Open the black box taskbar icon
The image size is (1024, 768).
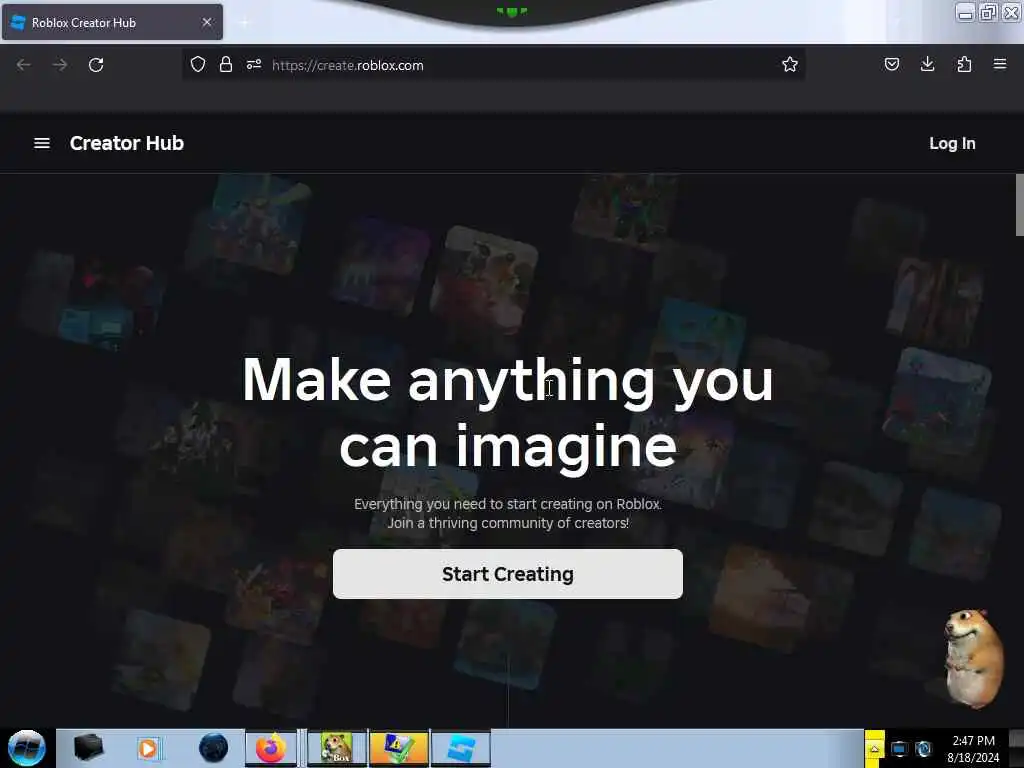[x=89, y=748]
